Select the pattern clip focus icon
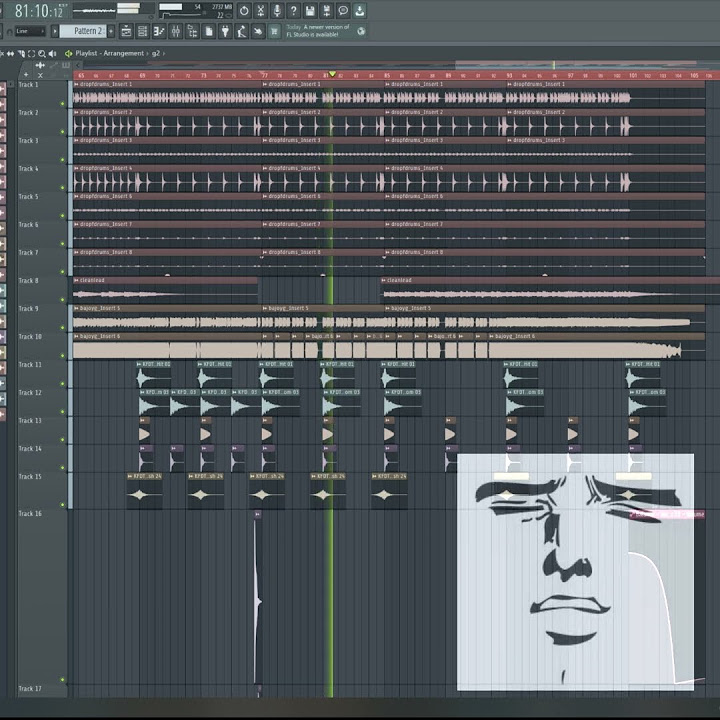This screenshot has width=720, height=720. coord(66,65)
